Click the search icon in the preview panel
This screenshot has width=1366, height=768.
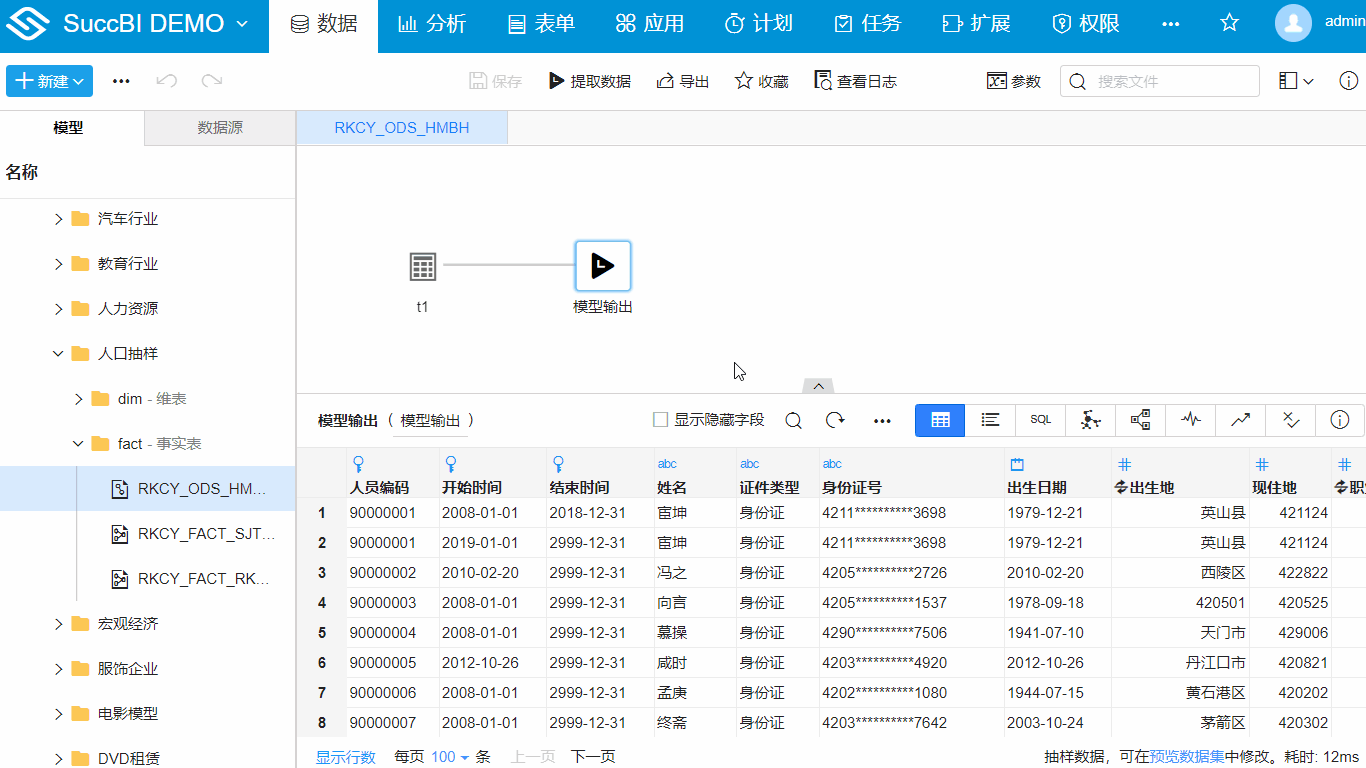pyautogui.click(x=793, y=420)
